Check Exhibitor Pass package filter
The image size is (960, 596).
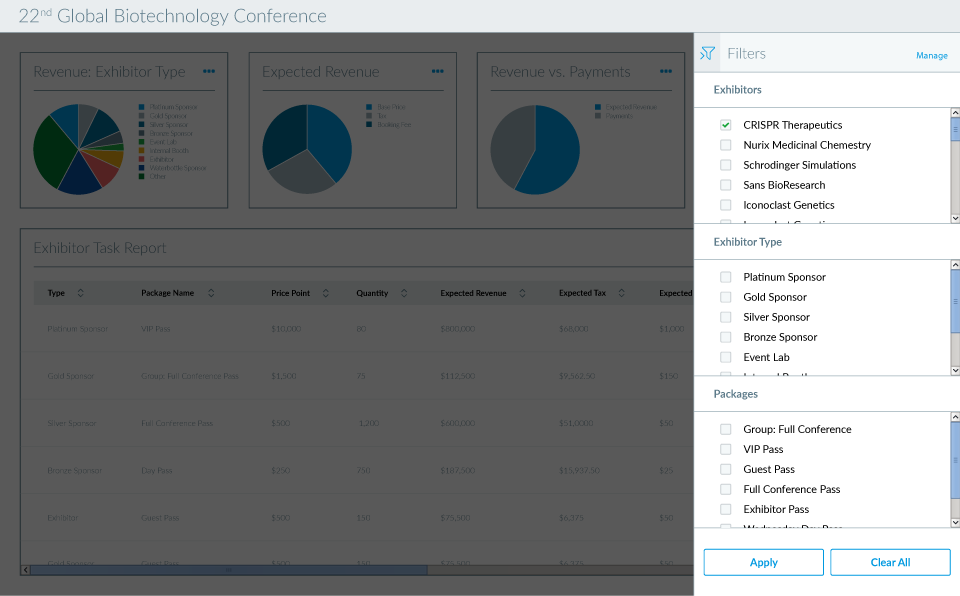726,509
